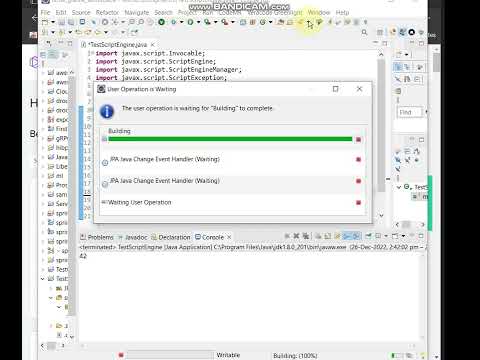Close the Console view tab
The width and height of the screenshot is (480, 360).
point(229,237)
